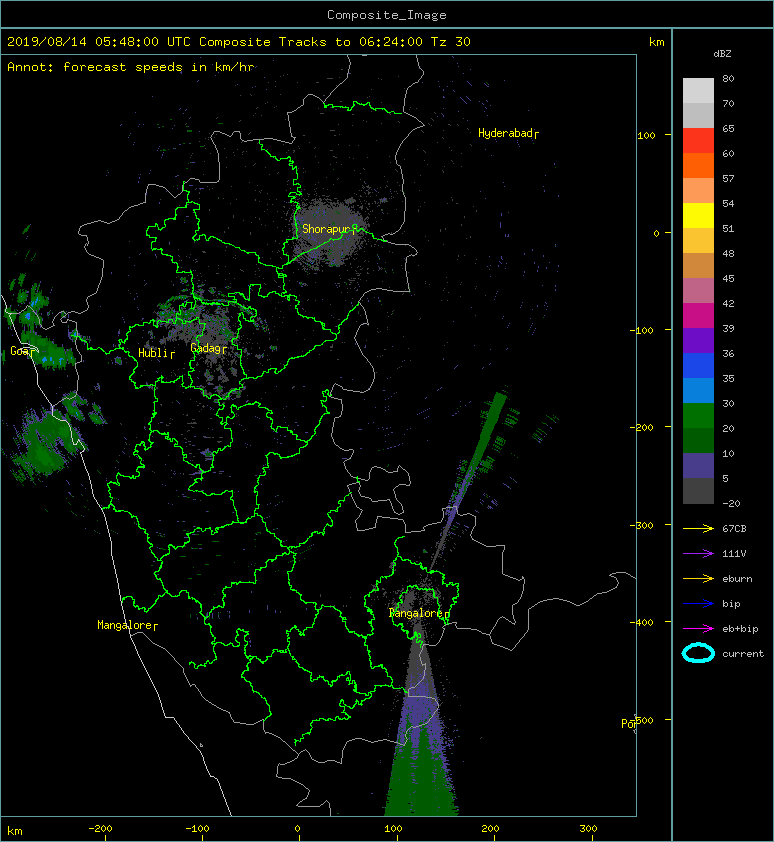Click the '-400' tick label on vertical axis
Viewport: 774px width, 842px height.
tap(642, 622)
